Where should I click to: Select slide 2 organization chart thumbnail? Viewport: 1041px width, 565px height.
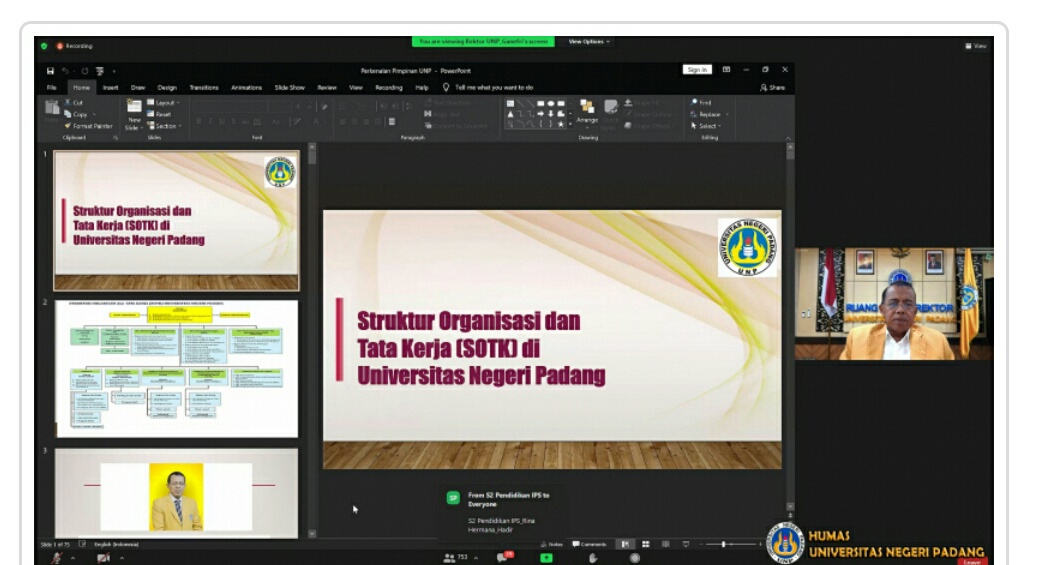tap(176, 368)
